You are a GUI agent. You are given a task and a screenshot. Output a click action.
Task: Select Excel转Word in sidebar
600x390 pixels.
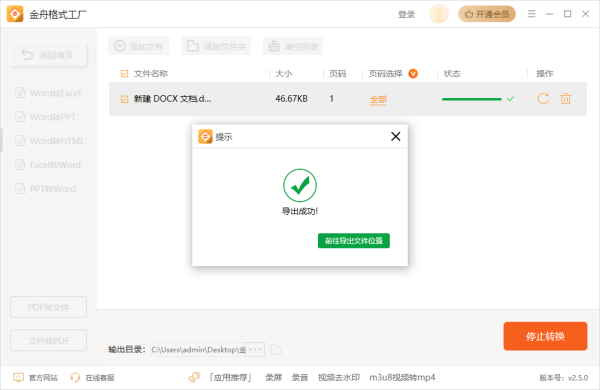click(x=48, y=165)
